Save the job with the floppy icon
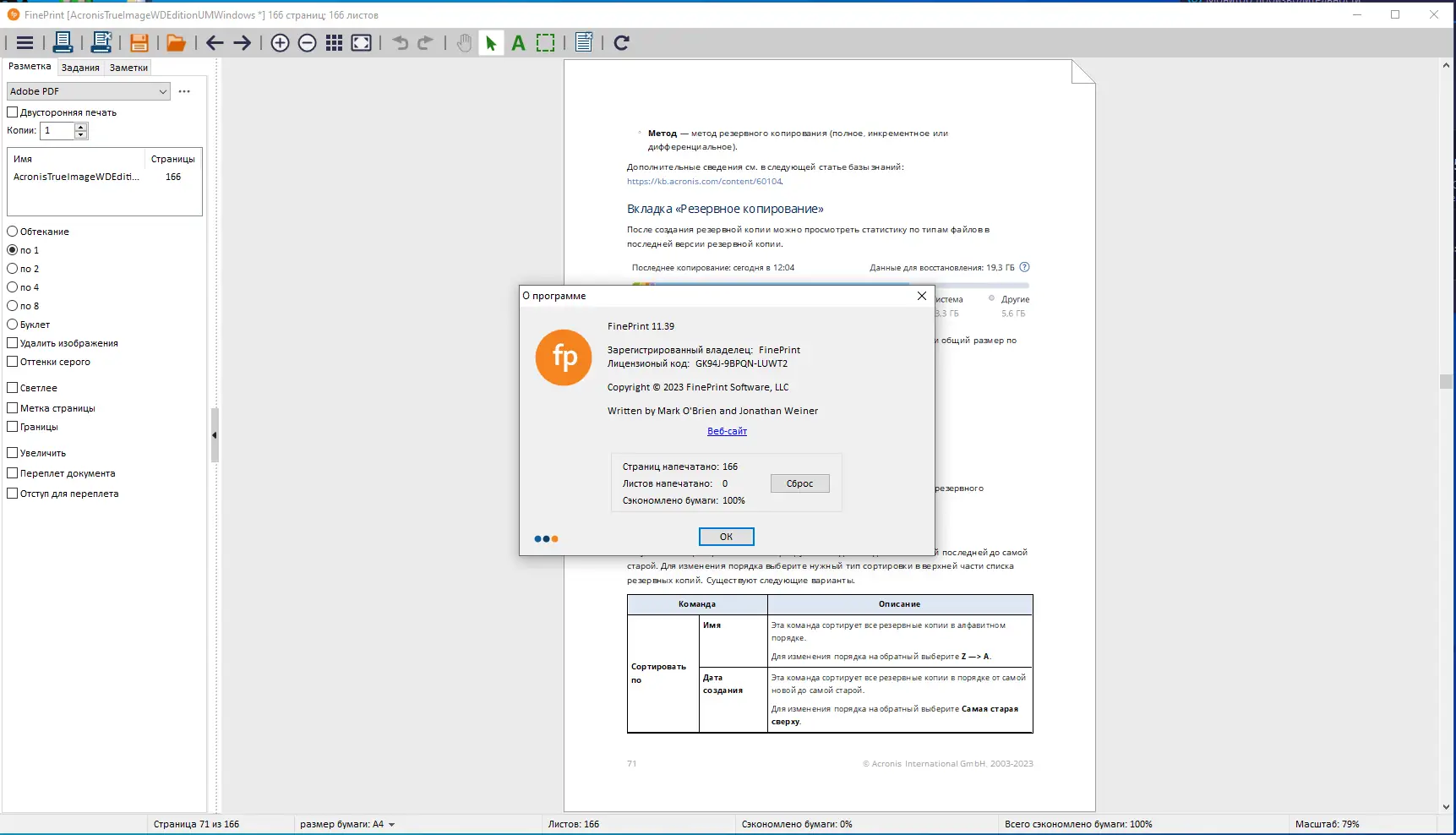The height and width of the screenshot is (835, 1456). click(139, 43)
